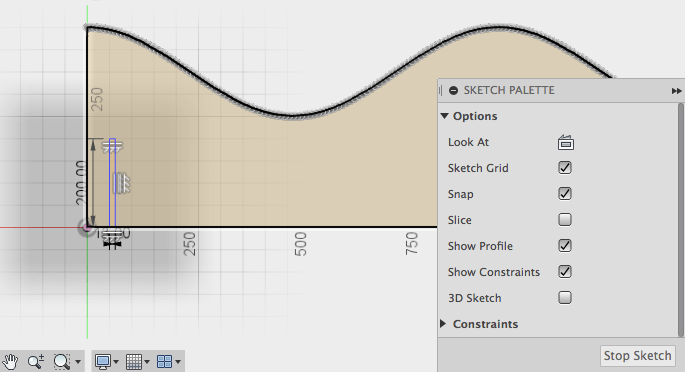685x372 pixels.
Task: Click the 3D Sketch label
Action: [474, 298]
